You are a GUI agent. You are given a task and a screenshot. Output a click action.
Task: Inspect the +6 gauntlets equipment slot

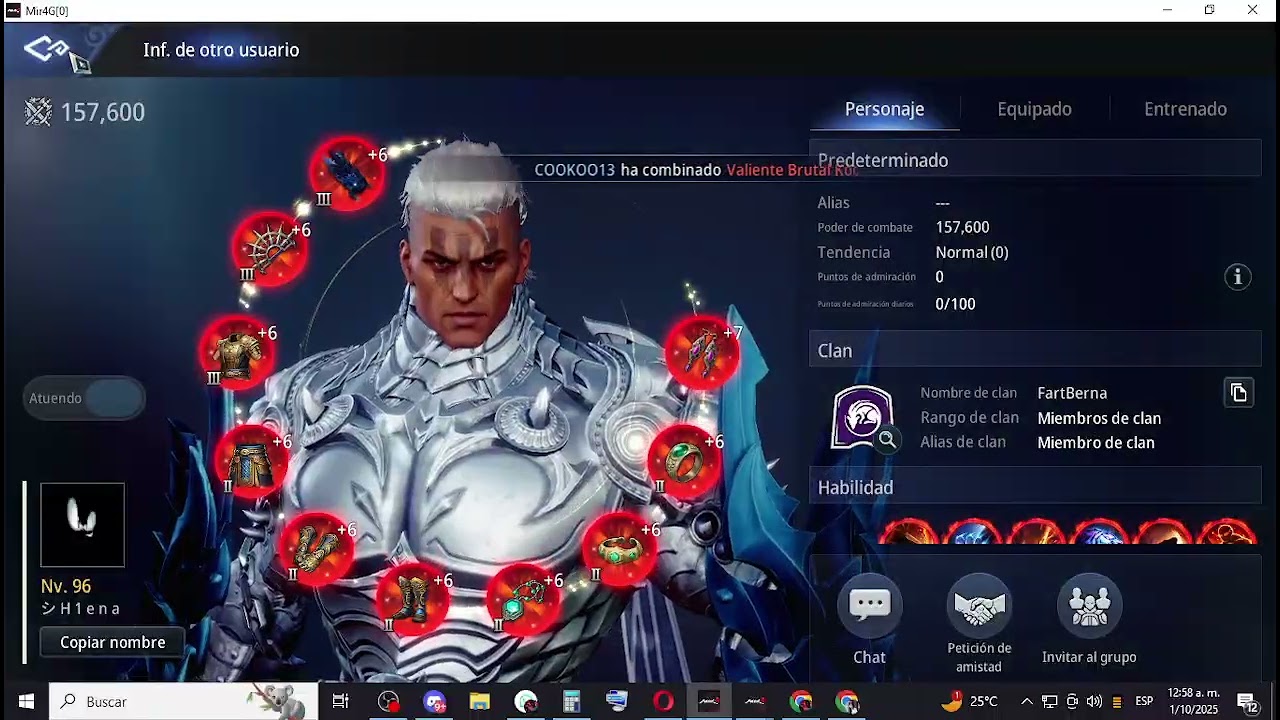(316, 547)
